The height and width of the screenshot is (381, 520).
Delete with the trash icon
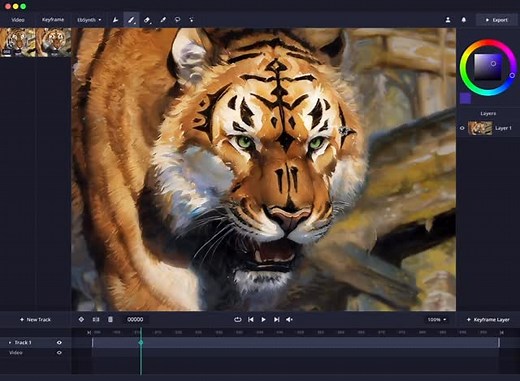pos(110,319)
